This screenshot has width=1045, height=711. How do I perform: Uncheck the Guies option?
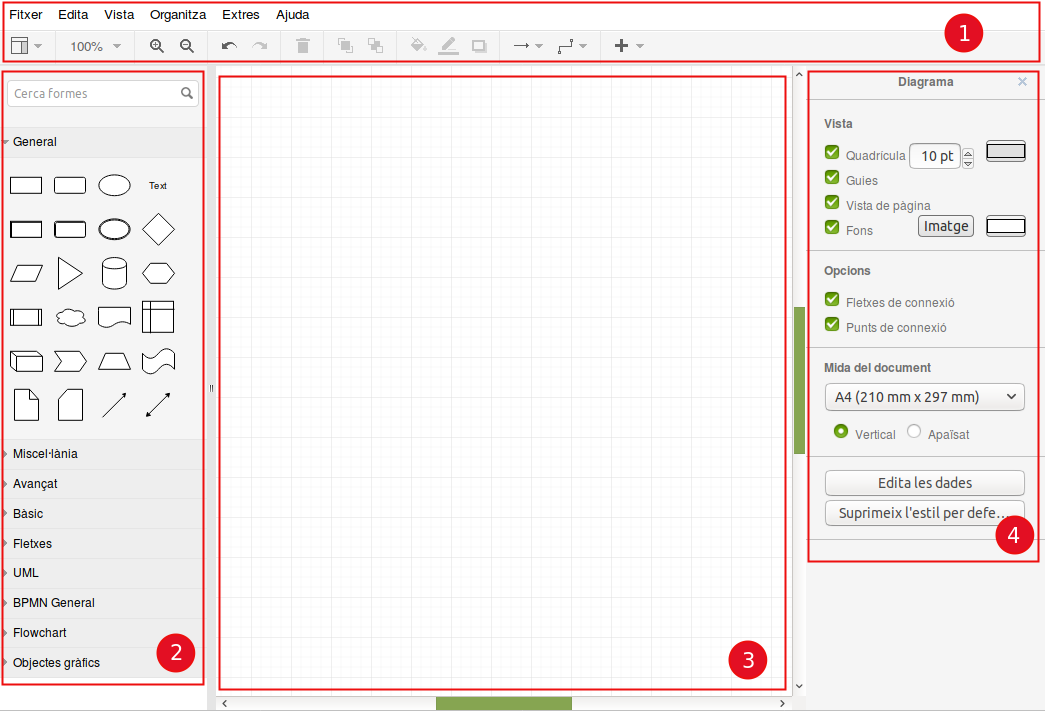click(x=832, y=178)
